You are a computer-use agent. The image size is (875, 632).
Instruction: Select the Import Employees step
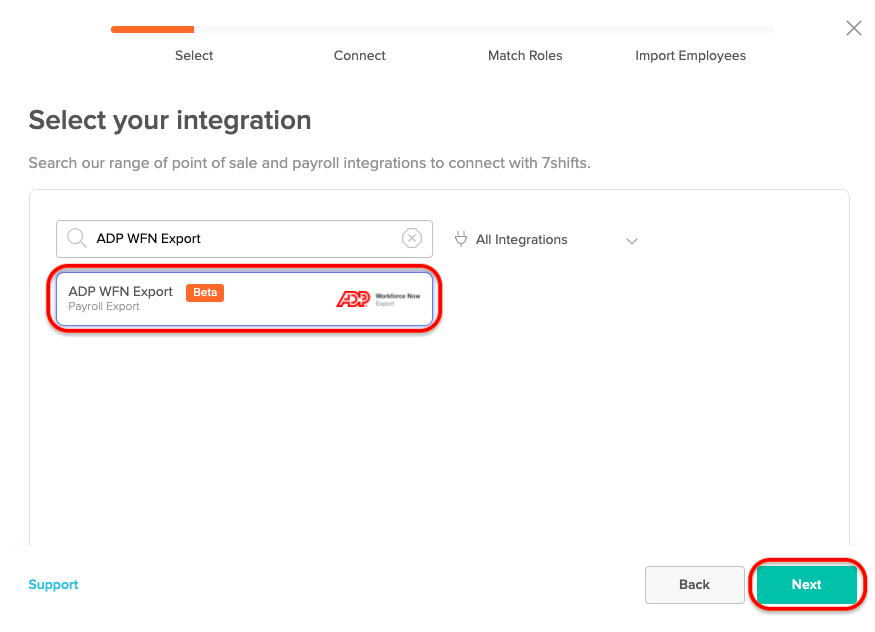[x=690, y=56]
